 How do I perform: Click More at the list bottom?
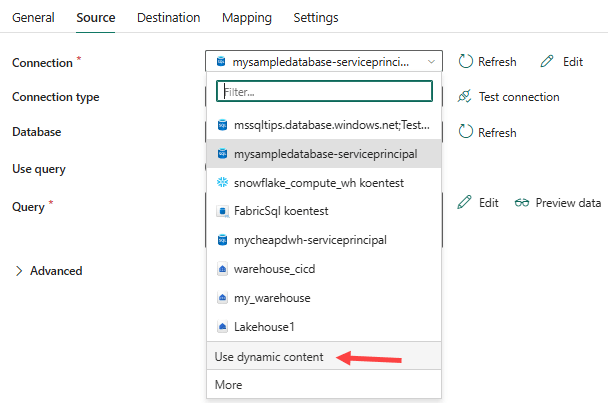pyautogui.click(x=229, y=385)
